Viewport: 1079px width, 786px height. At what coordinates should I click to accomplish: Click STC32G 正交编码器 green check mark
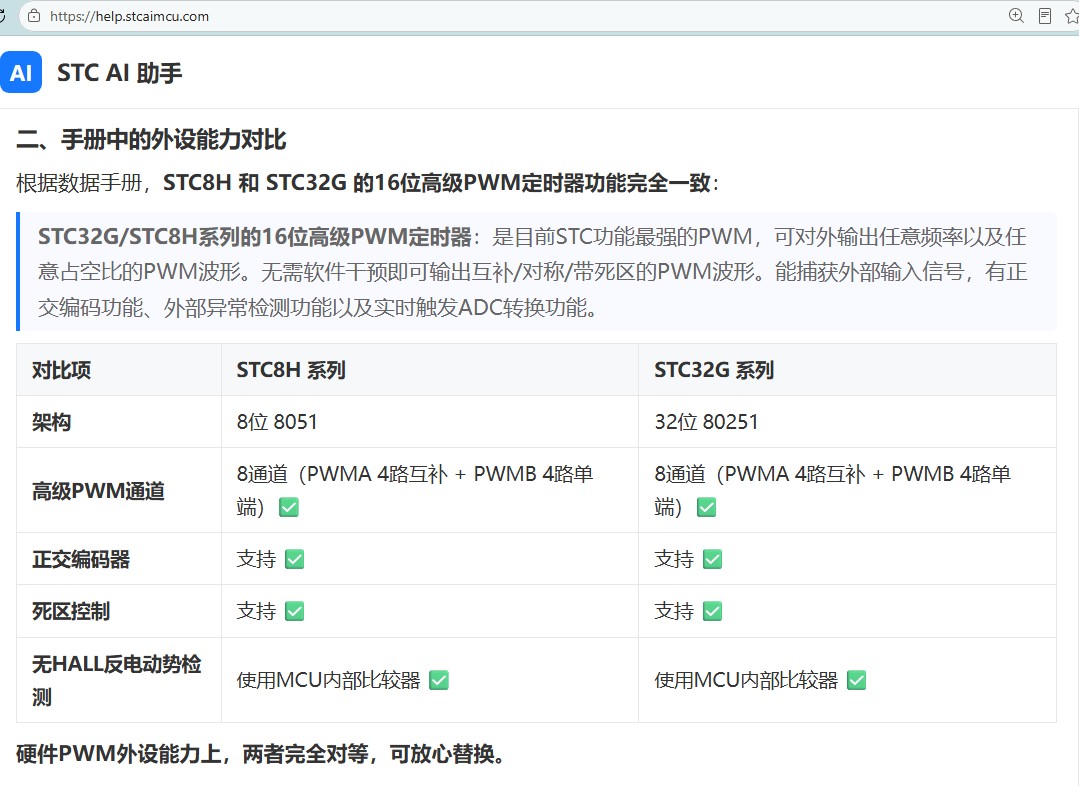coord(712,560)
